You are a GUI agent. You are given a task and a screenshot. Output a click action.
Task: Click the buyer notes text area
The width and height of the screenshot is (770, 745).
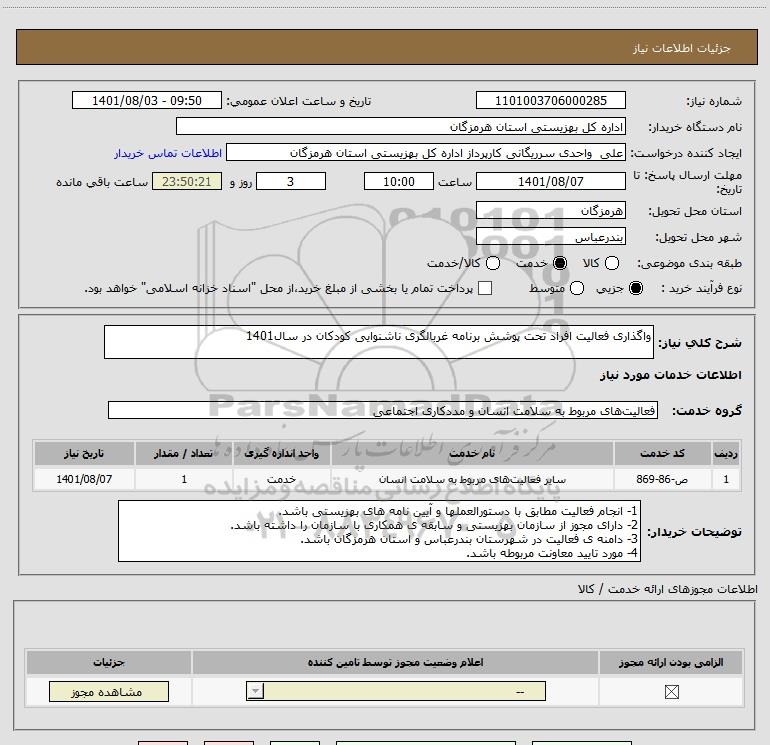(x=379, y=531)
